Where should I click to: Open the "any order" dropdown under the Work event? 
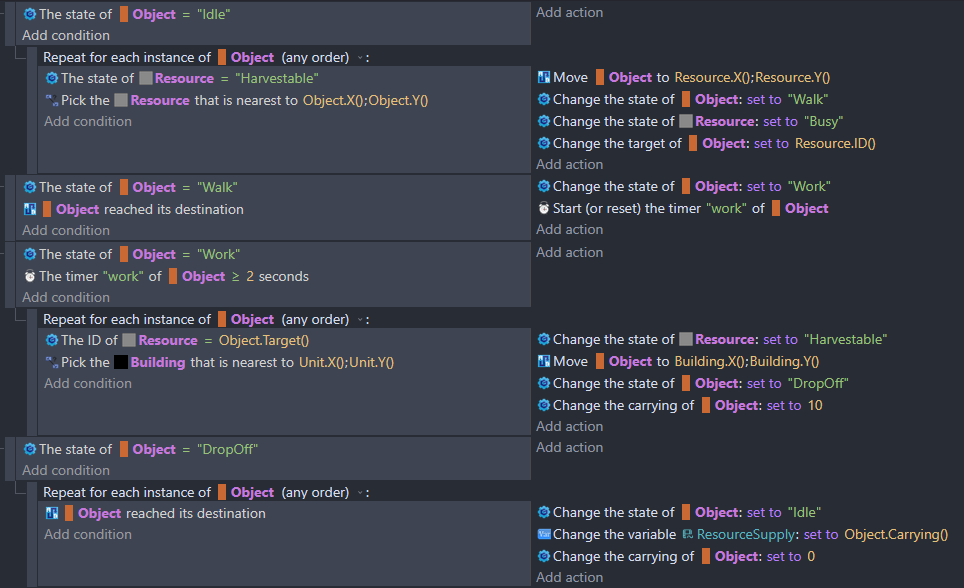click(360, 320)
